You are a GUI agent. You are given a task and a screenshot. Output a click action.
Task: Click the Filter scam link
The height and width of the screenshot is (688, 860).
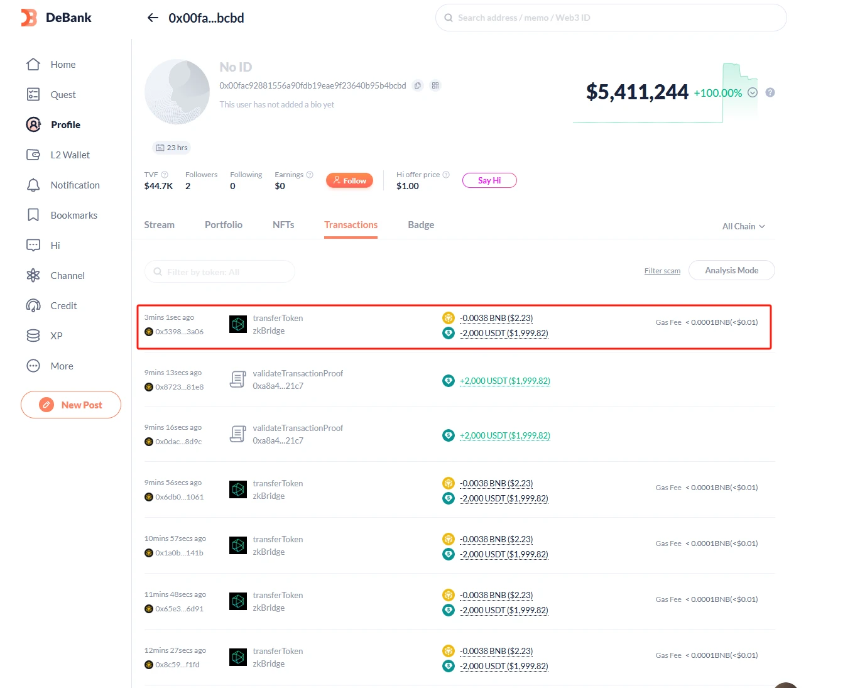(662, 271)
